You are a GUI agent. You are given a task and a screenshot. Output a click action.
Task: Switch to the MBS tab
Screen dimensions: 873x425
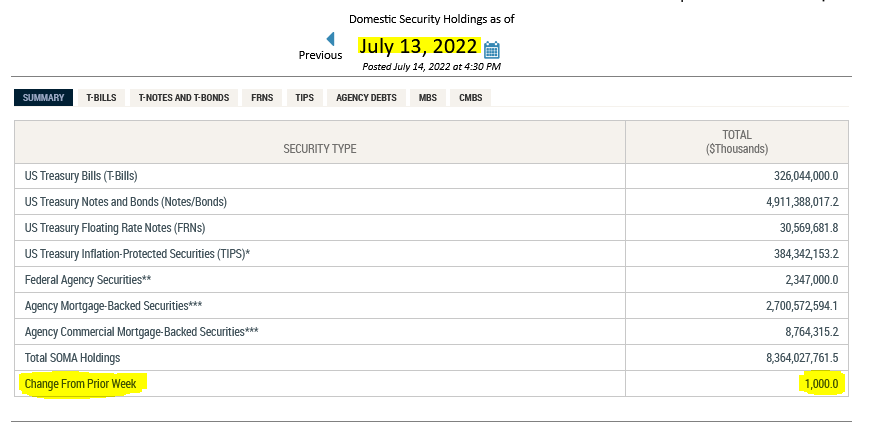tap(428, 97)
